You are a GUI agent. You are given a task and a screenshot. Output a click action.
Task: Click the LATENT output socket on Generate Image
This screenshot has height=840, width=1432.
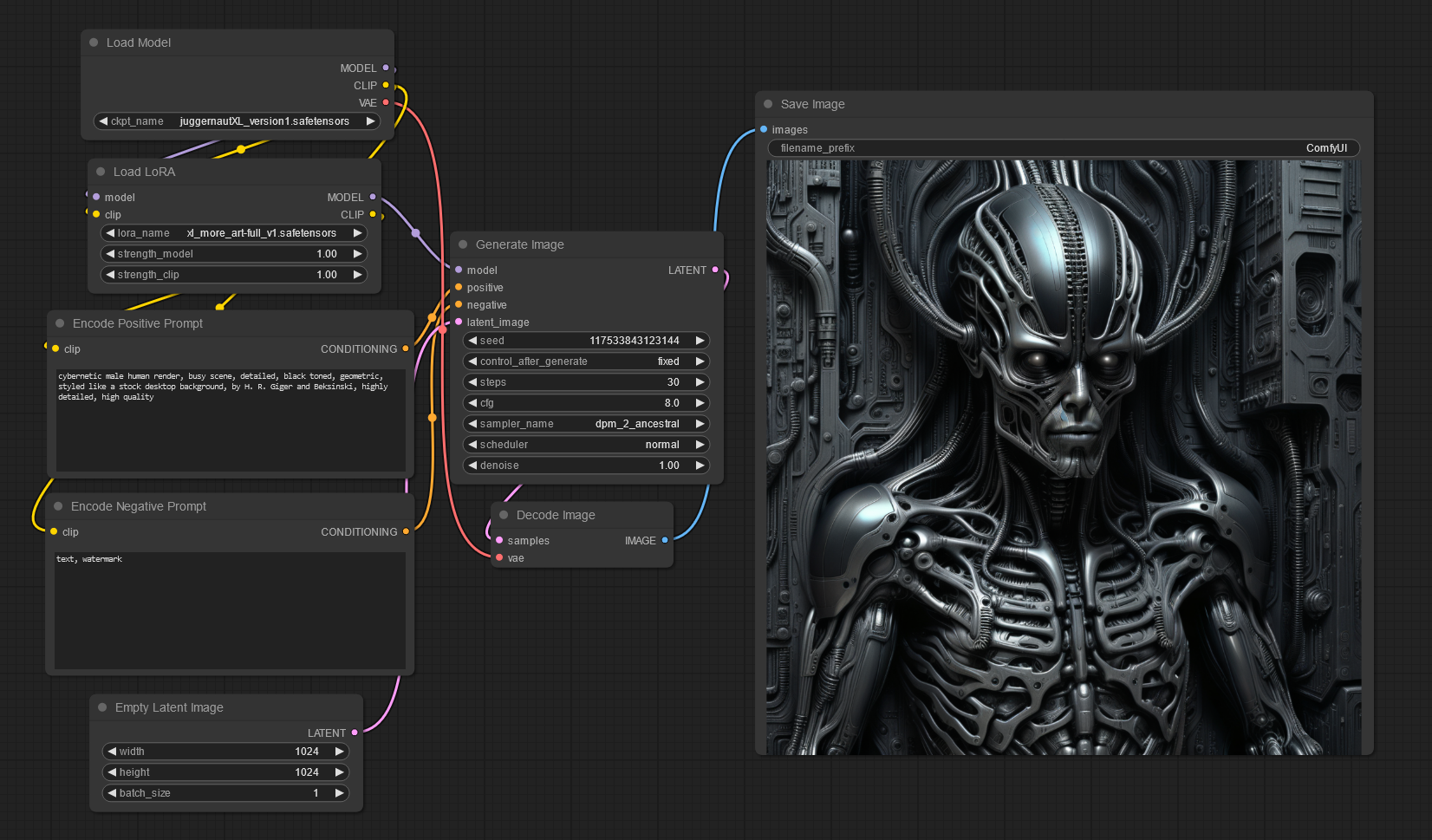coord(715,270)
